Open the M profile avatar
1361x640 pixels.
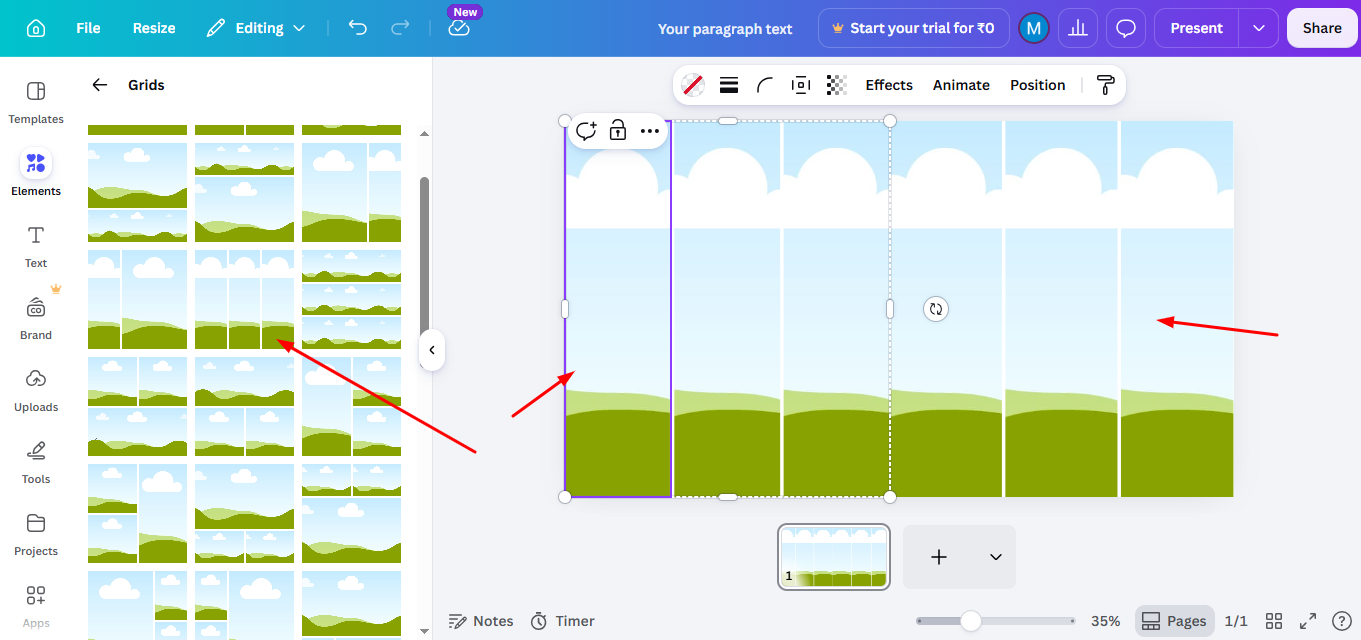click(x=1033, y=28)
